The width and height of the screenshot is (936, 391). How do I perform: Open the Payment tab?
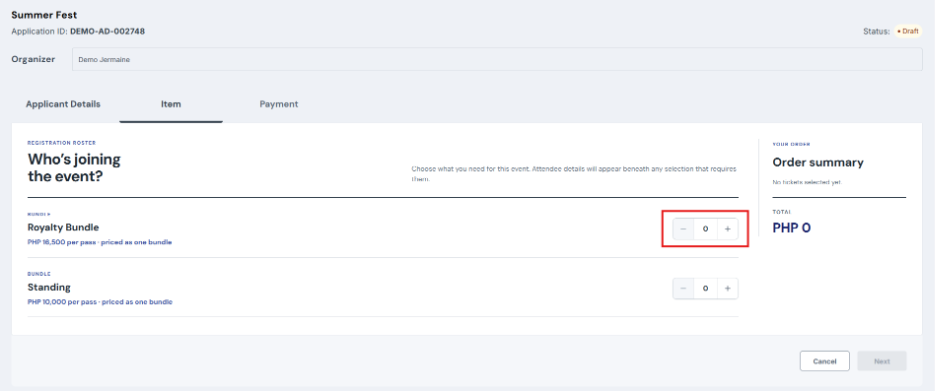[279, 104]
